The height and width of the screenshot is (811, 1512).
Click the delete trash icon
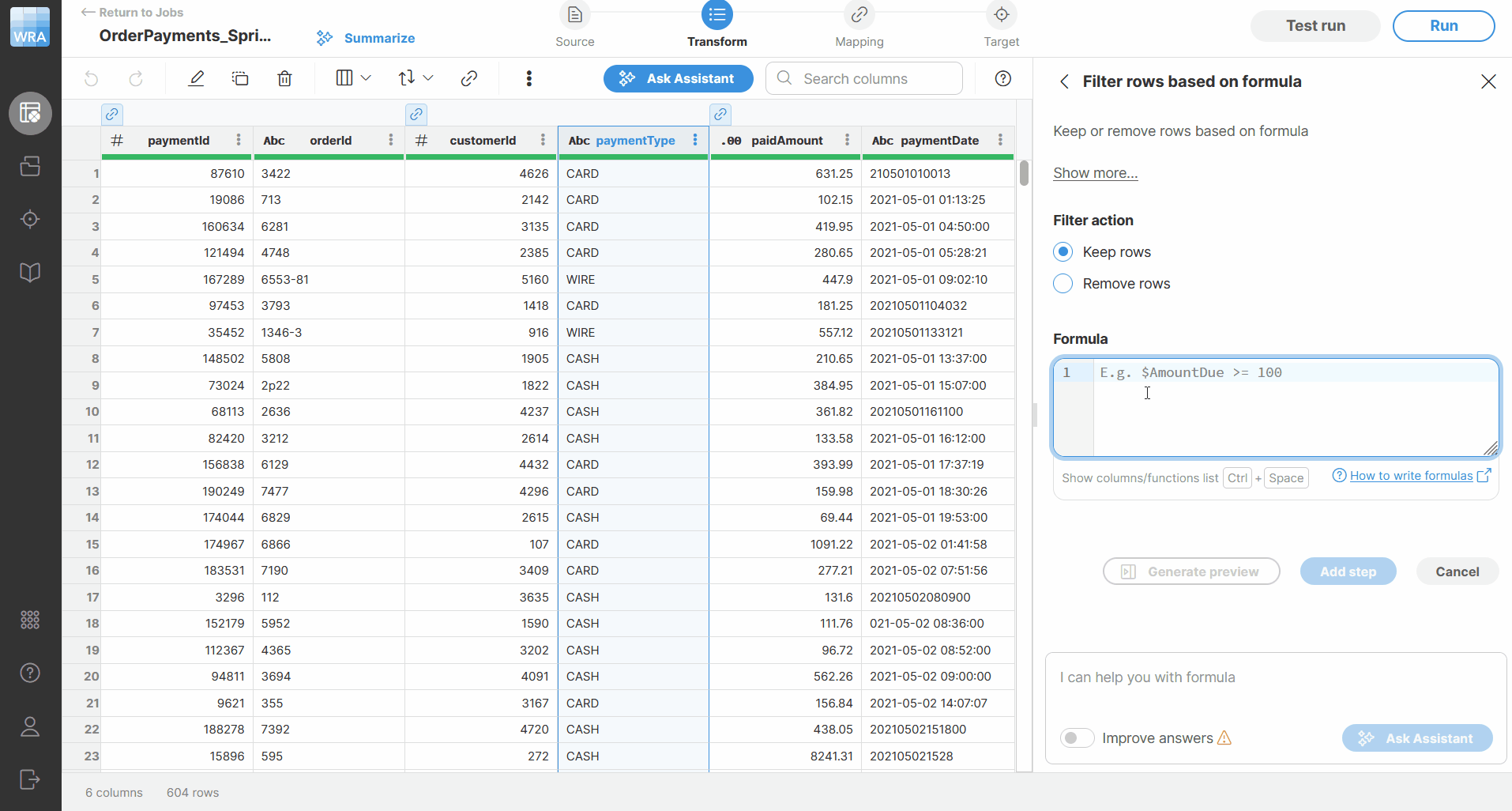click(285, 78)
